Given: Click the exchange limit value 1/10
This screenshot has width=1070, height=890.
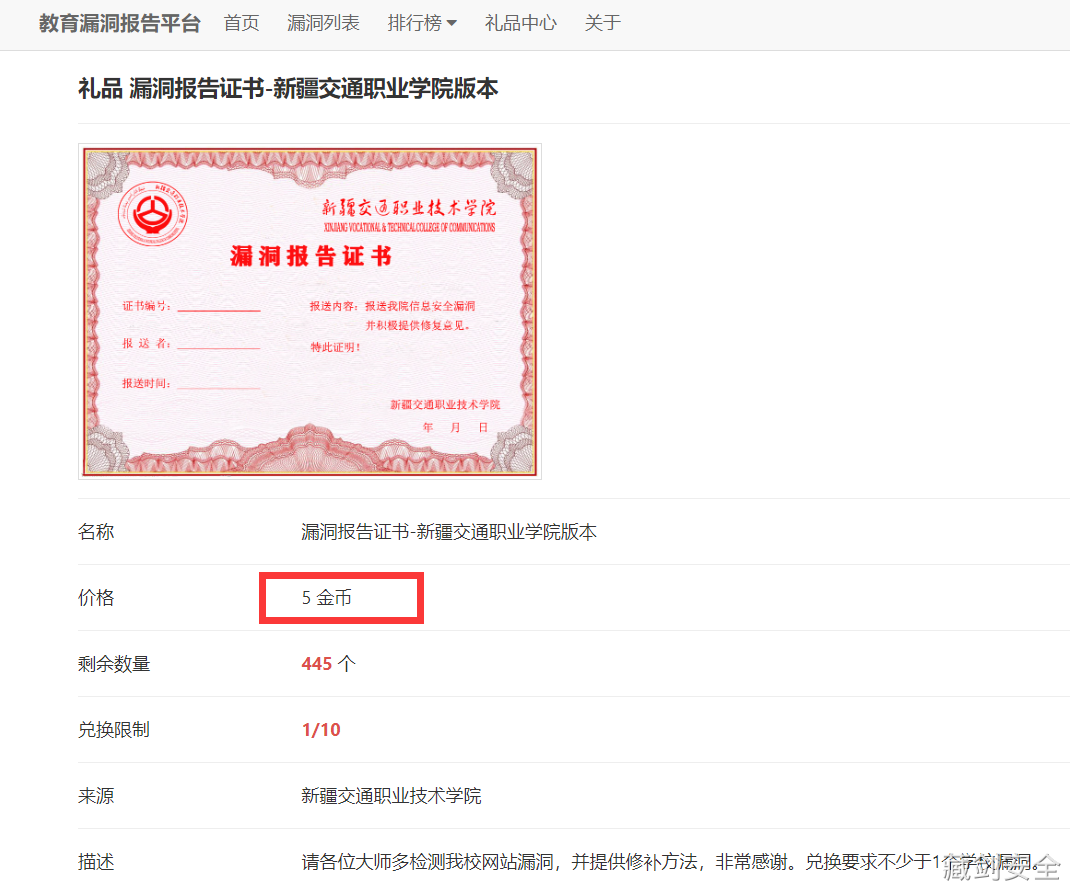Looking at the screenshot, I should click(x=321, y=730).
